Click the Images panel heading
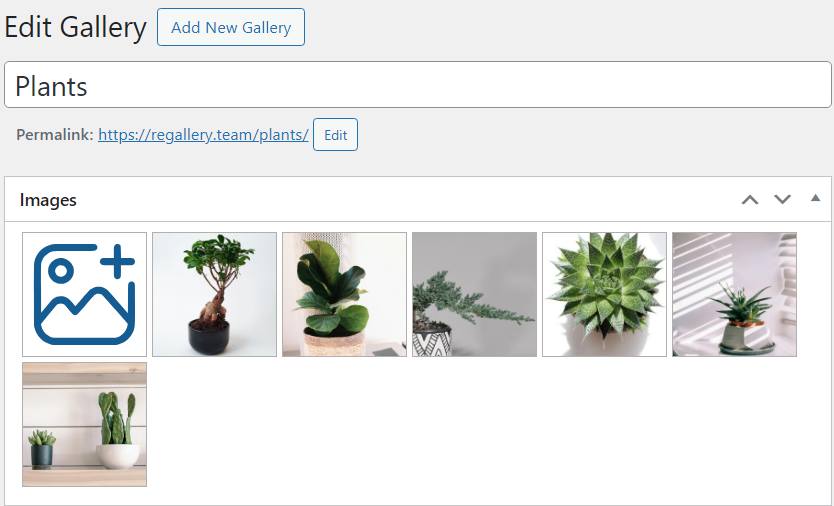Viewport: 834px width, 506px height. [48, 200]
